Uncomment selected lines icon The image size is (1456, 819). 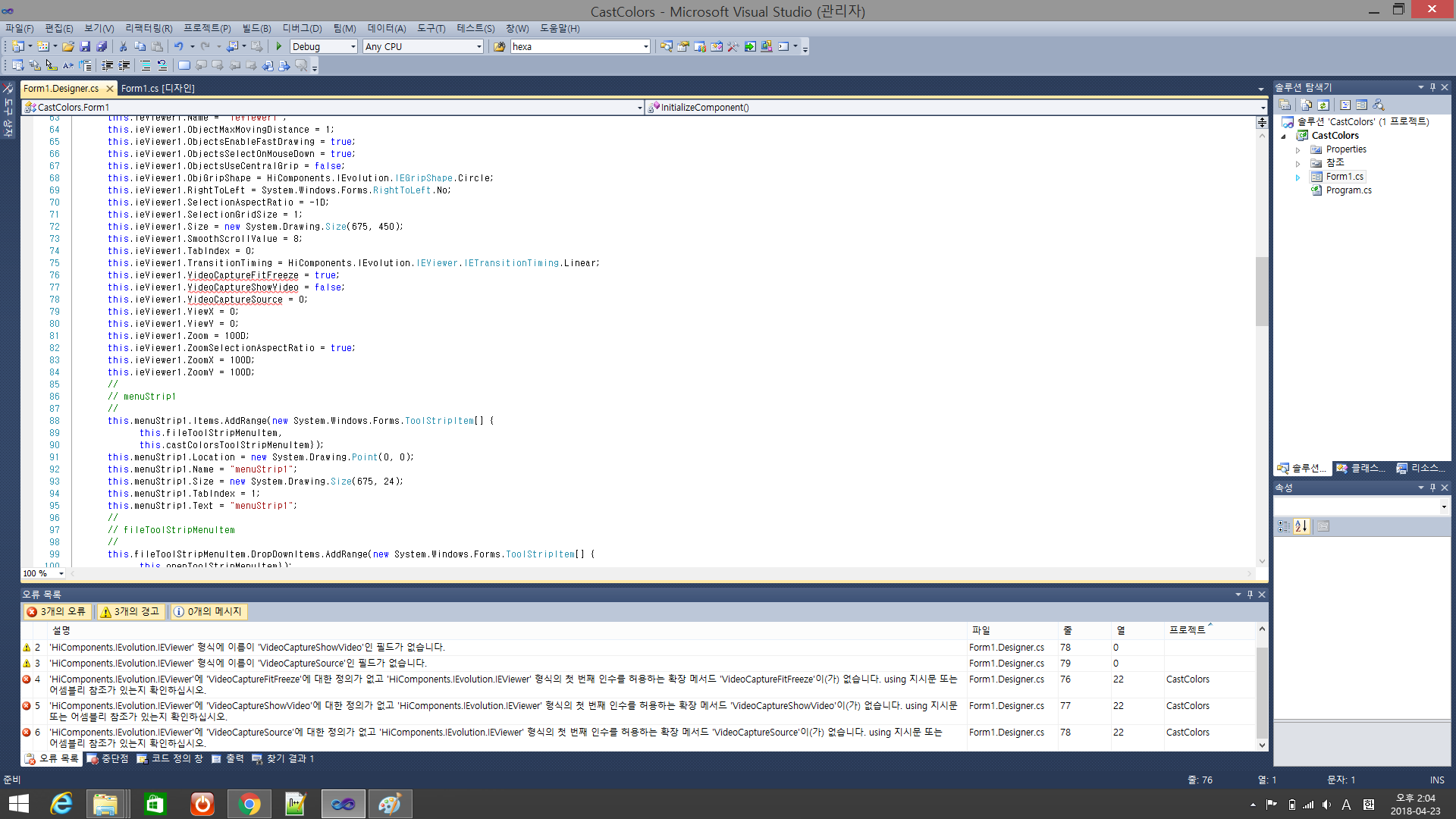162,66
